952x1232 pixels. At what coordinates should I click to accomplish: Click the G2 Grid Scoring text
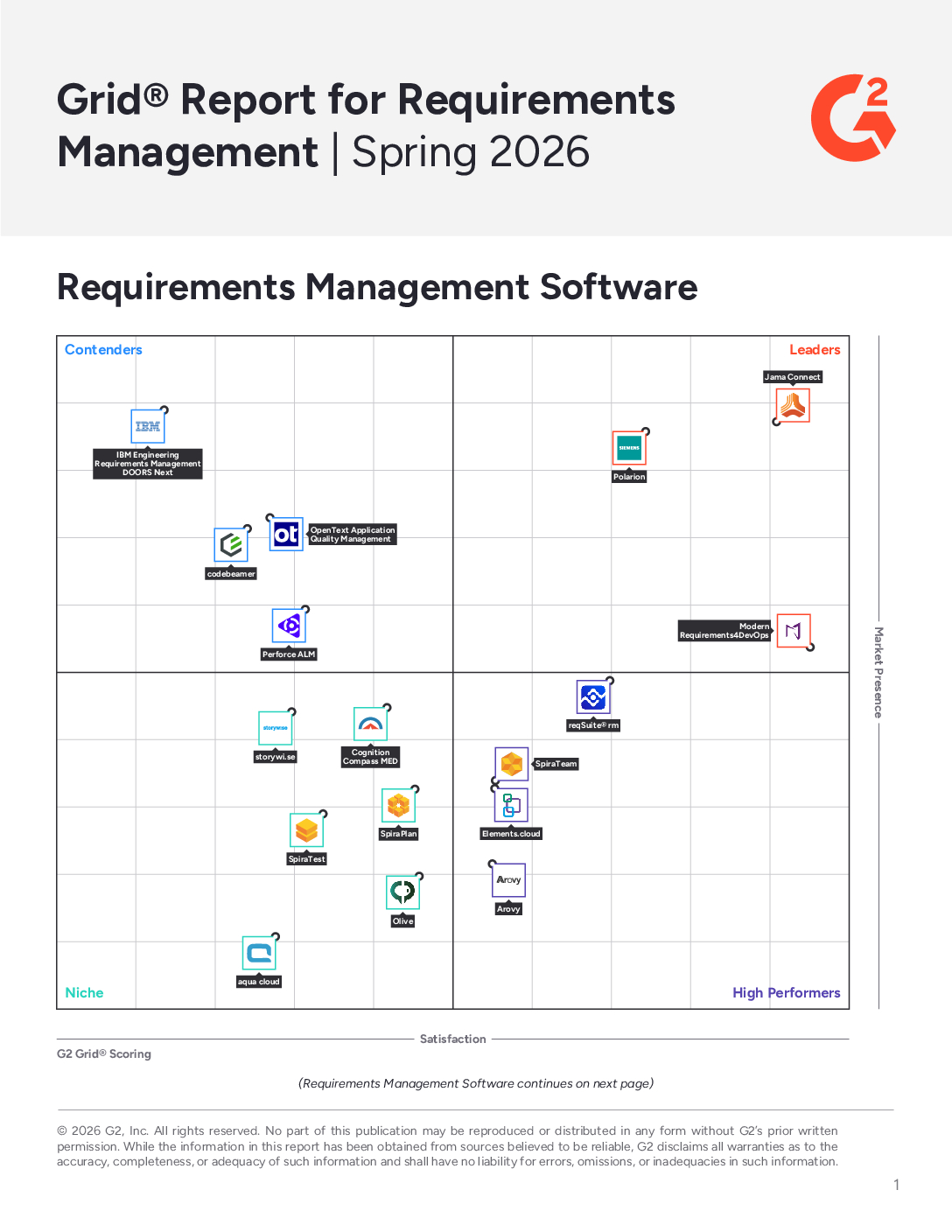(104, 1054)
